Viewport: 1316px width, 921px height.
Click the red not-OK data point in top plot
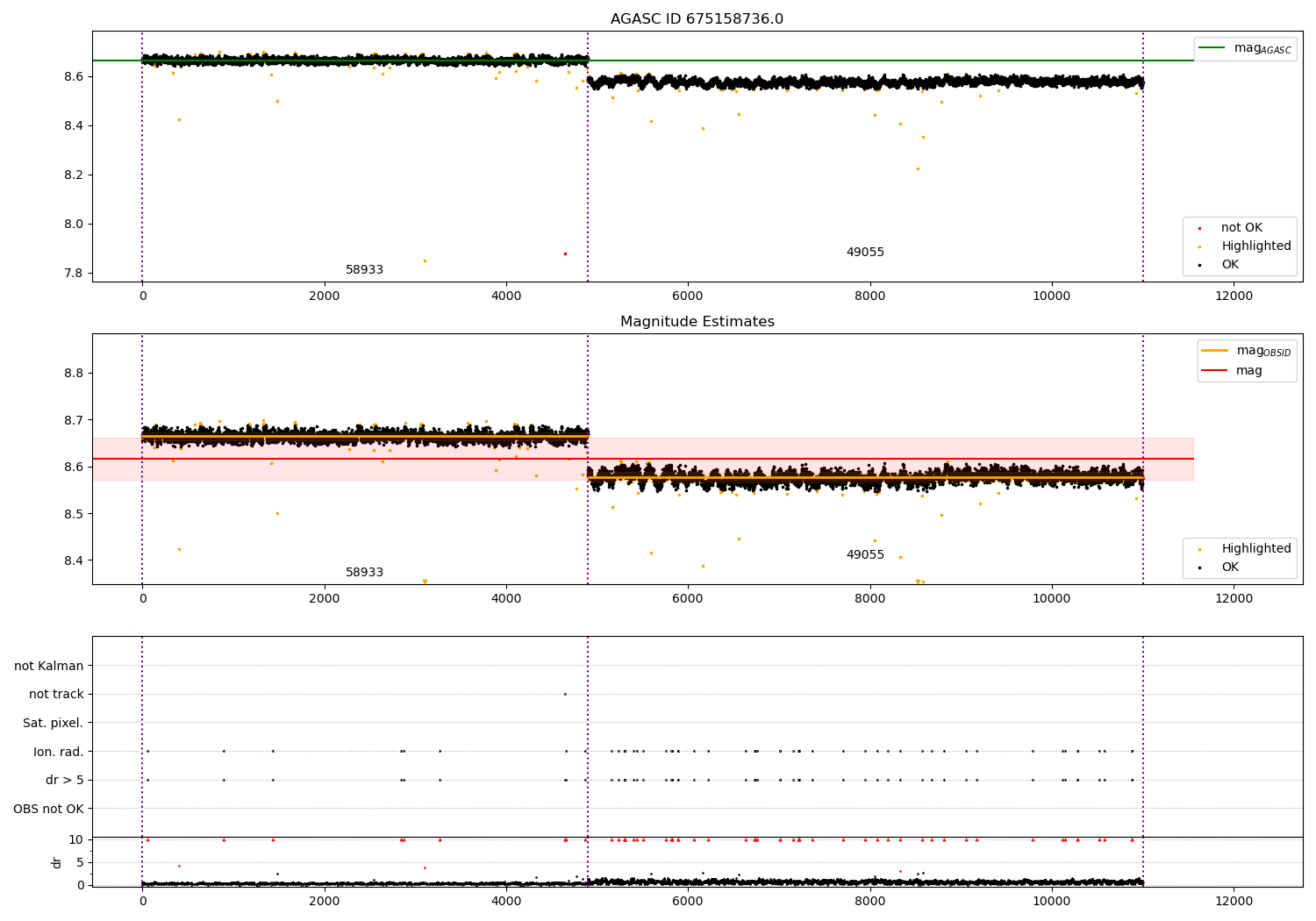pos(565,253)
